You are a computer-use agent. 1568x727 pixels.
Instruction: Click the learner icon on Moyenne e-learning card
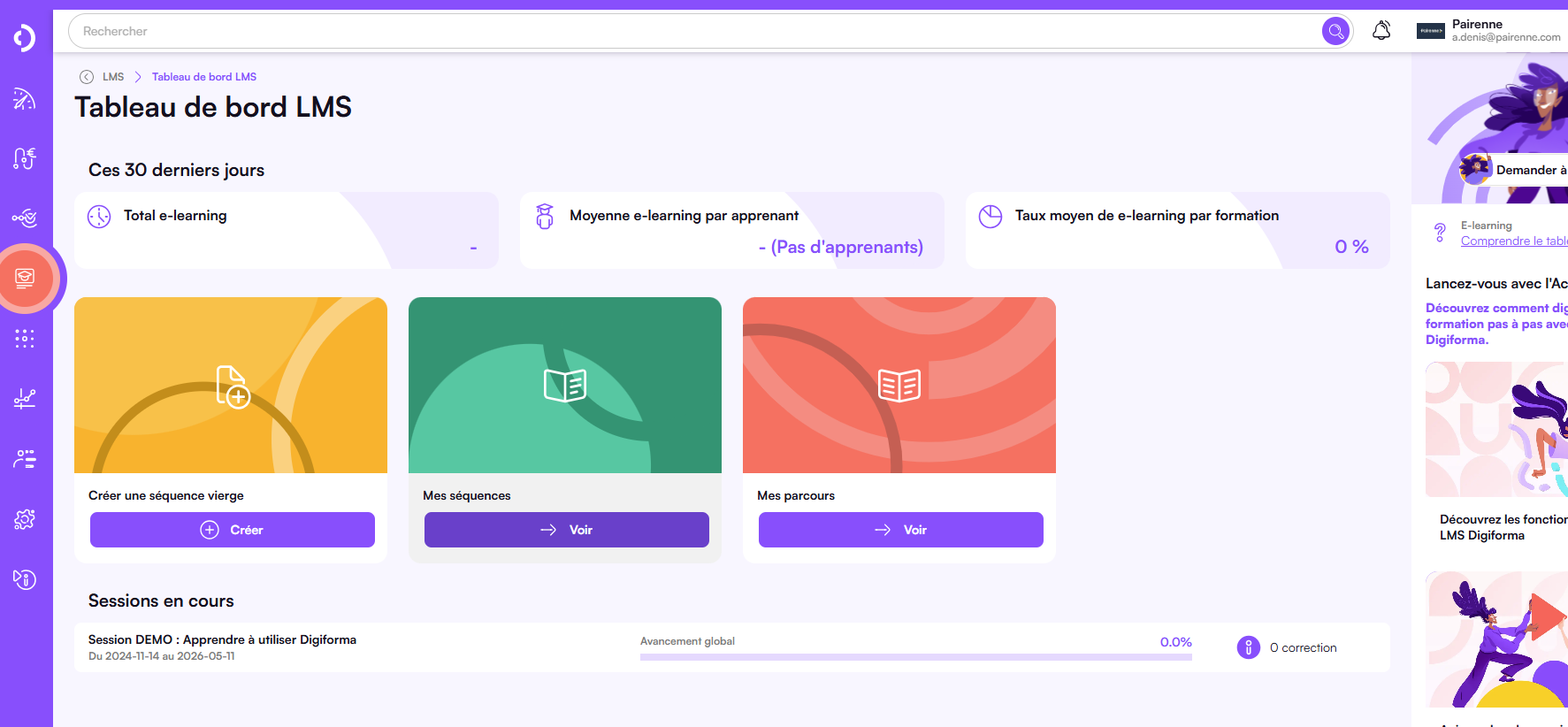coord(545,216)
